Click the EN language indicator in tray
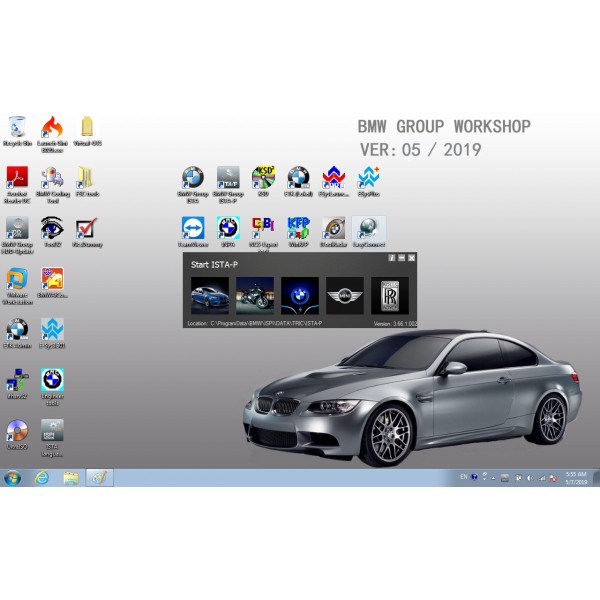This screenshot has height=600, width=600. click(x=464, y=477)
